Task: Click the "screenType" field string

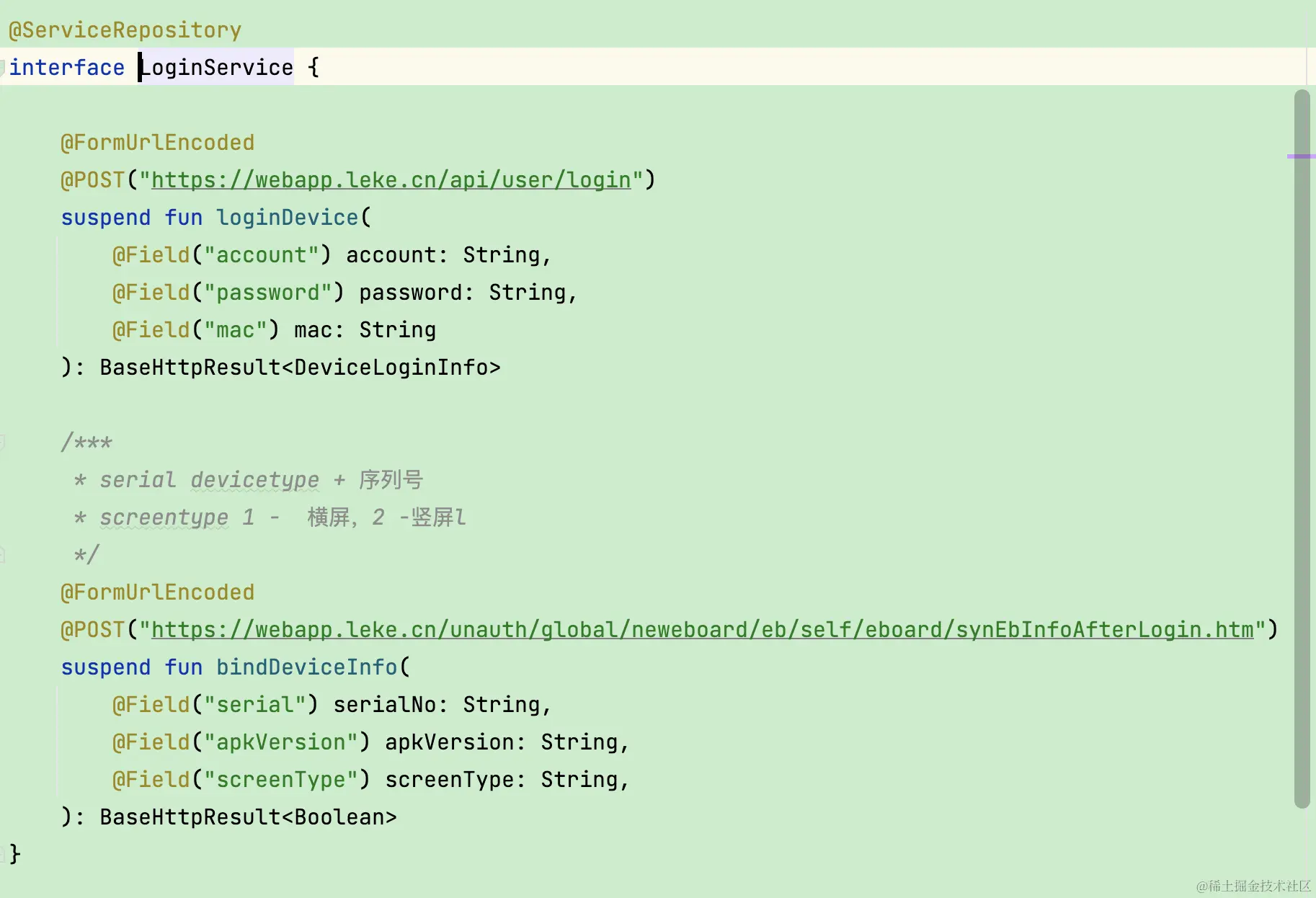Action: (280, 780)
